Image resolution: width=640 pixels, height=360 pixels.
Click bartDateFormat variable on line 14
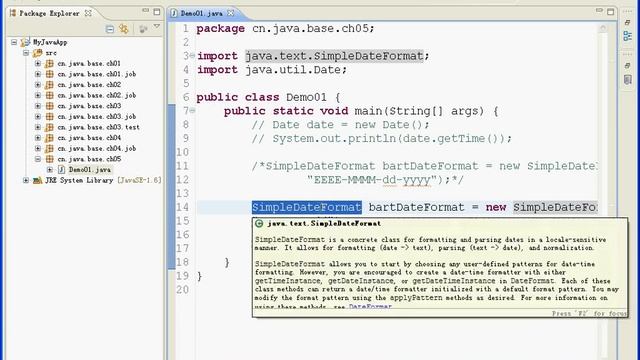pyautogui.click(x=416, y=207)
